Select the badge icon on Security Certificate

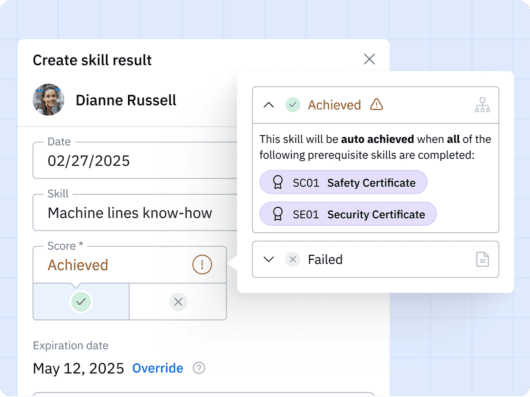pos(278,214)
